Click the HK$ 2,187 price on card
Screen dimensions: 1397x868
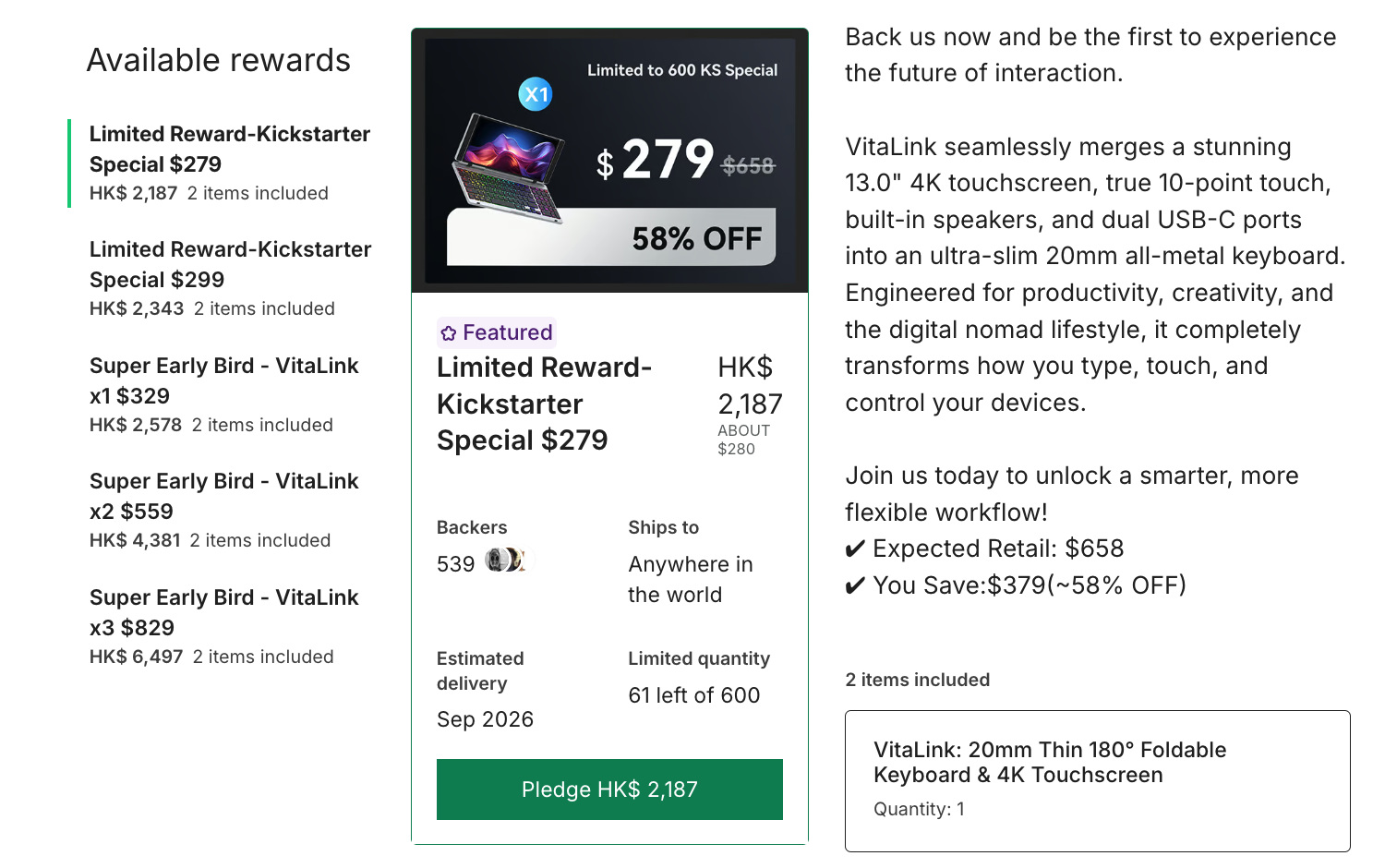[750, 386]
